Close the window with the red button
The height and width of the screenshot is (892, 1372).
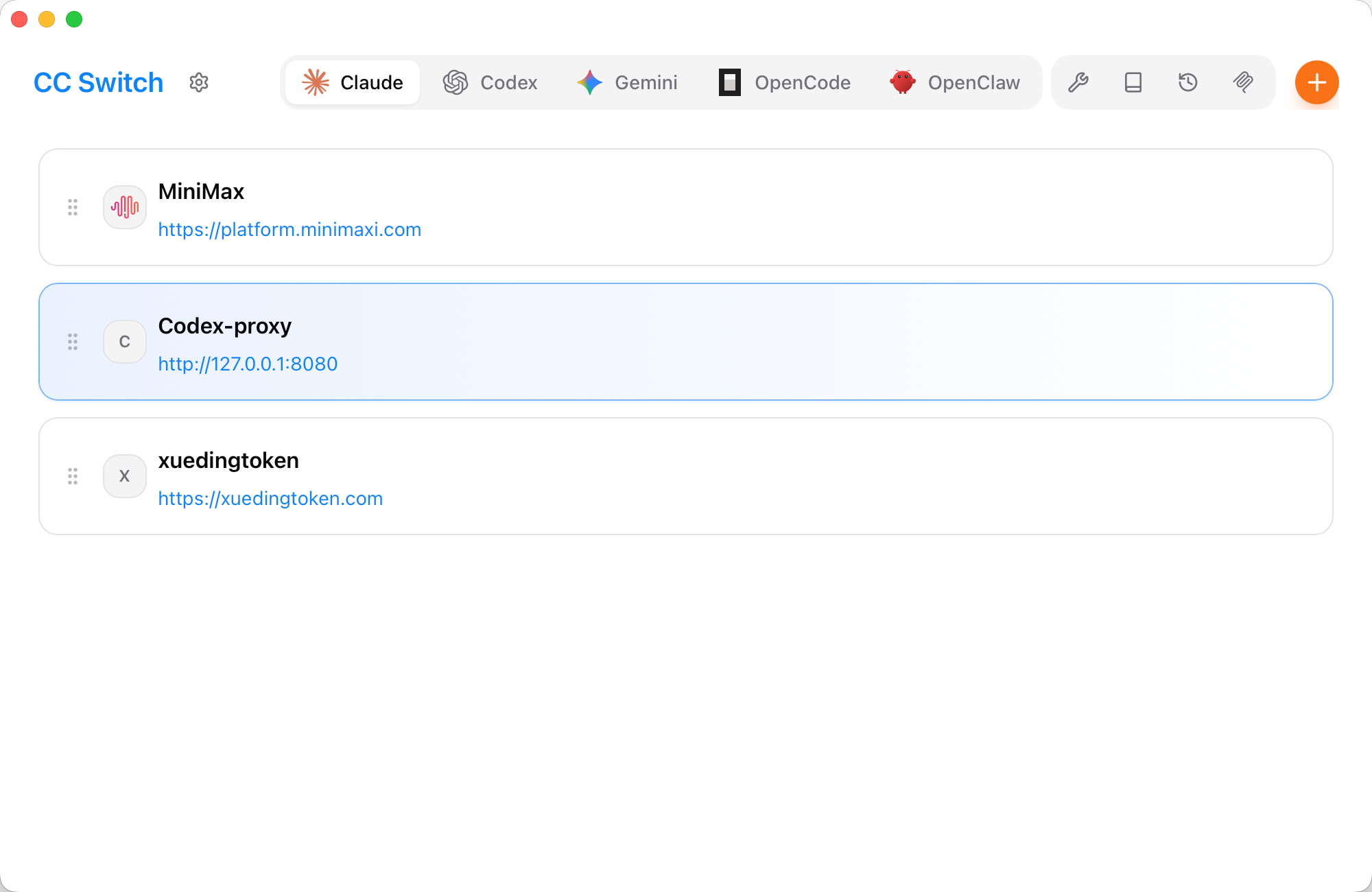pyautogui.click(x=19, y=19)
